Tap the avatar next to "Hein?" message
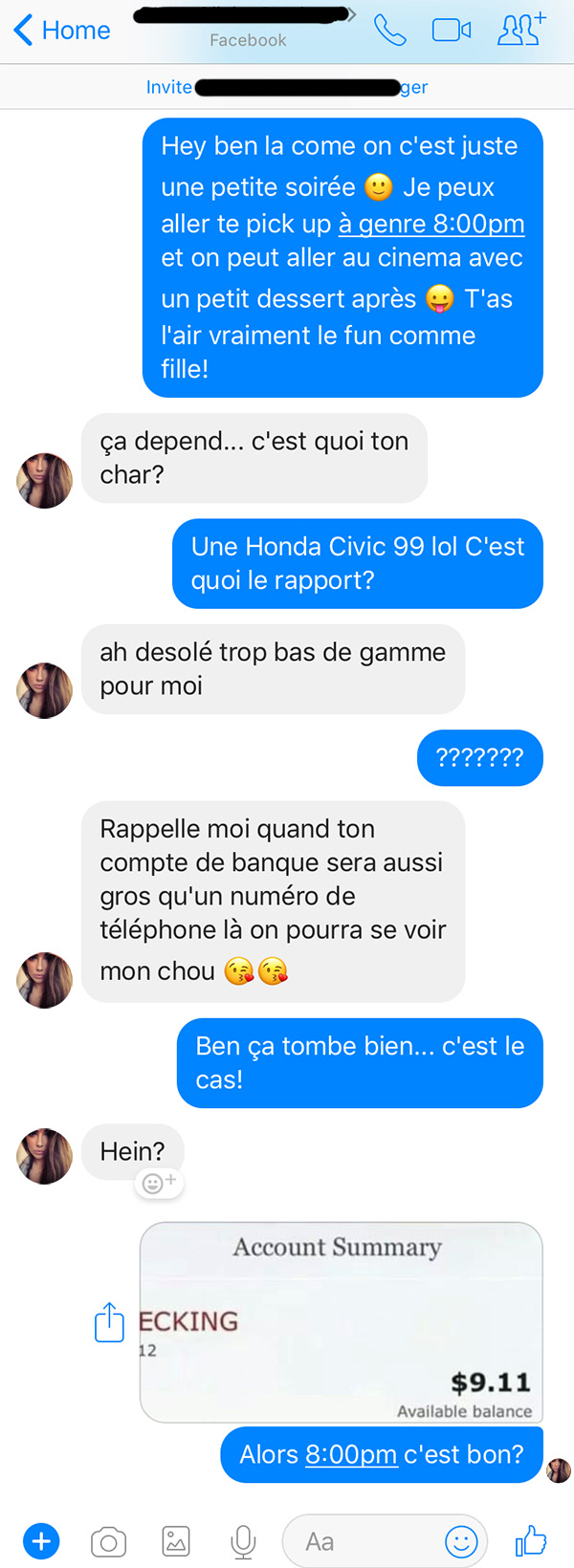The width and height of the screenshot is (574, 1568). (x=45, y=1156)
